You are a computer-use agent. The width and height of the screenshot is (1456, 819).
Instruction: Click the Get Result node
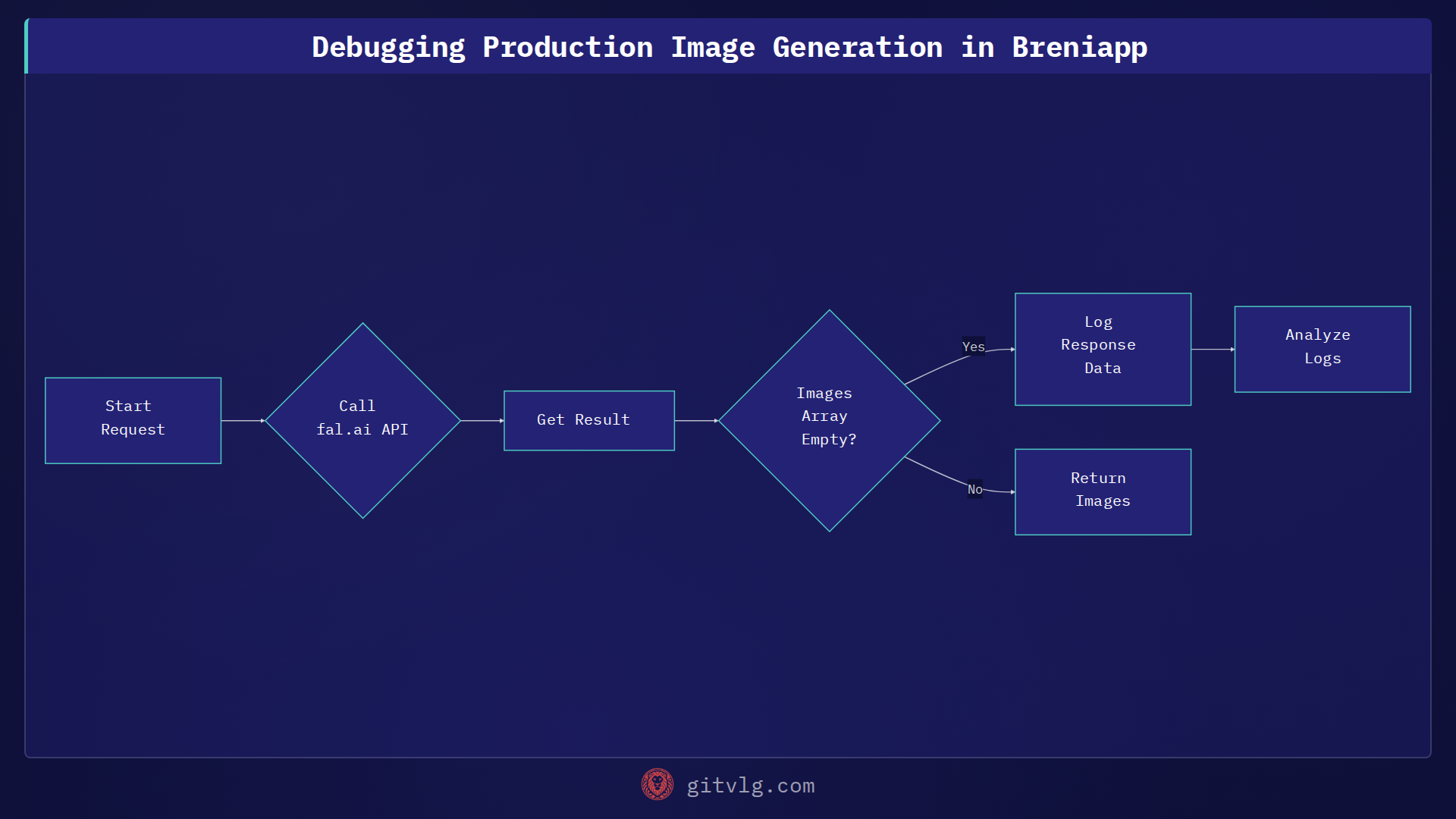[588, 420]
